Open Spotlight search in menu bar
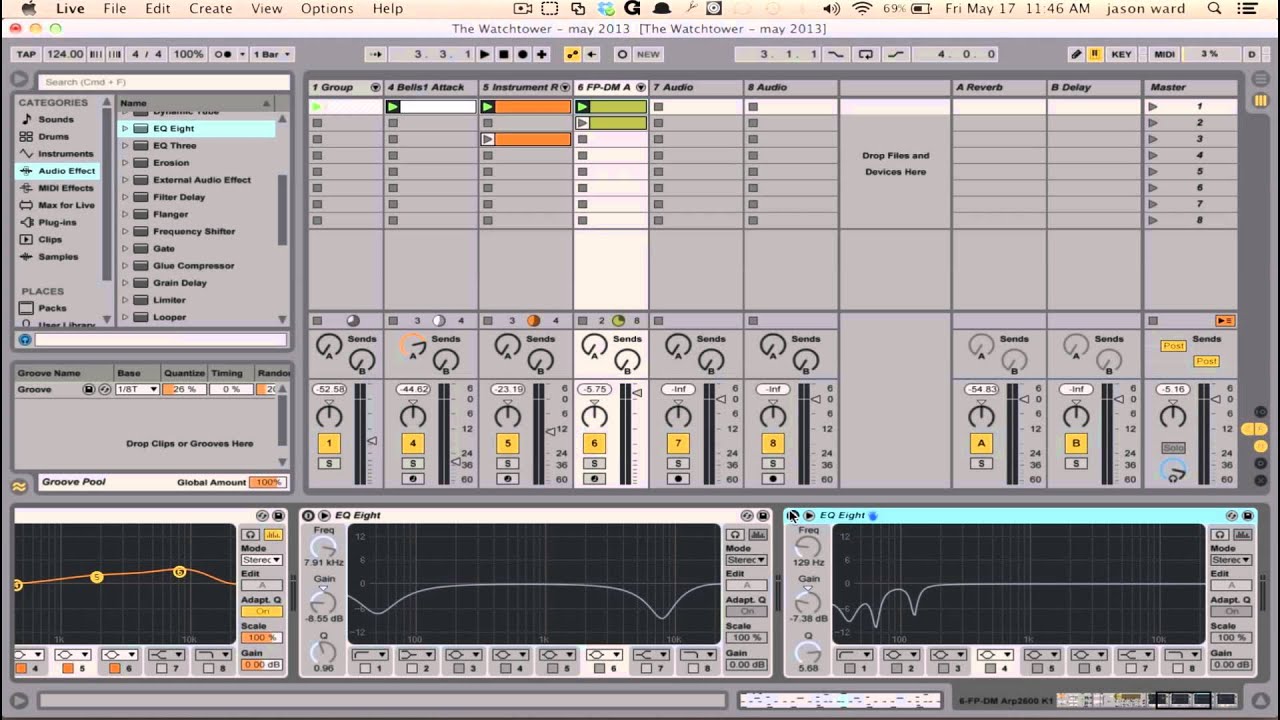1280x720 pixels. click(x=1215, y=9)
